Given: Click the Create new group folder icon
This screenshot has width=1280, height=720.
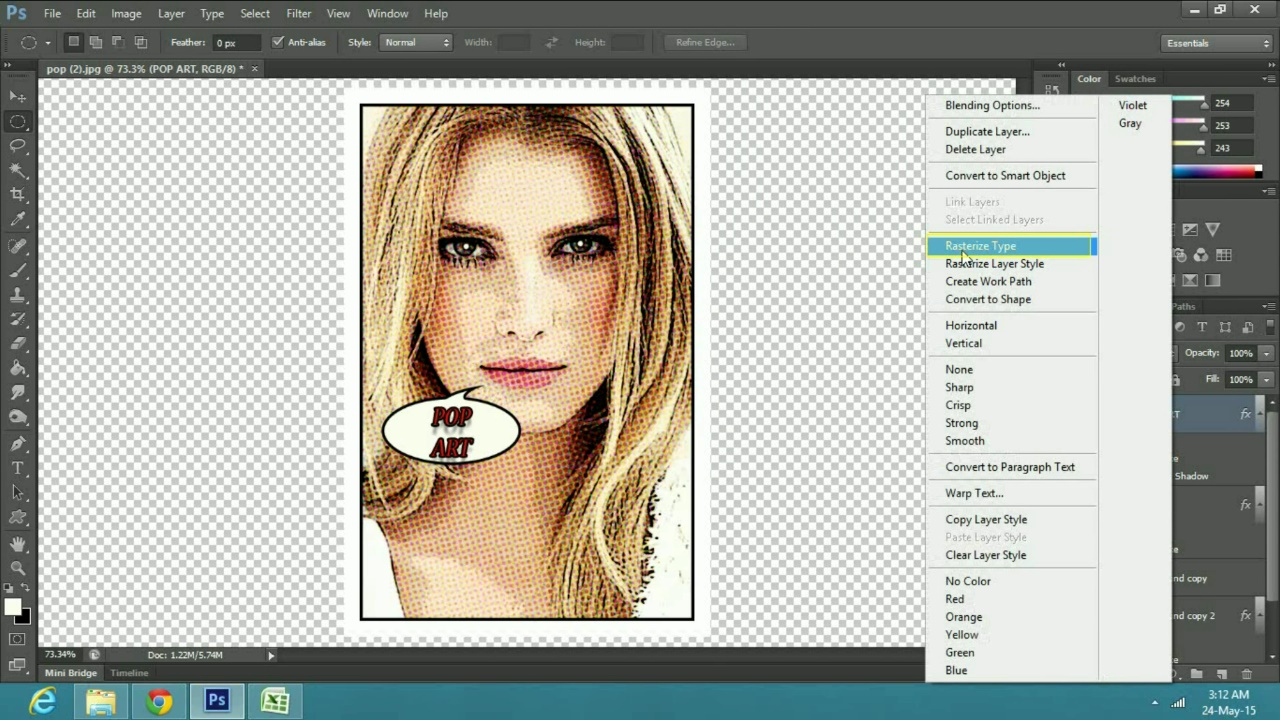Looking at the screenshot, I should 1198,675.
